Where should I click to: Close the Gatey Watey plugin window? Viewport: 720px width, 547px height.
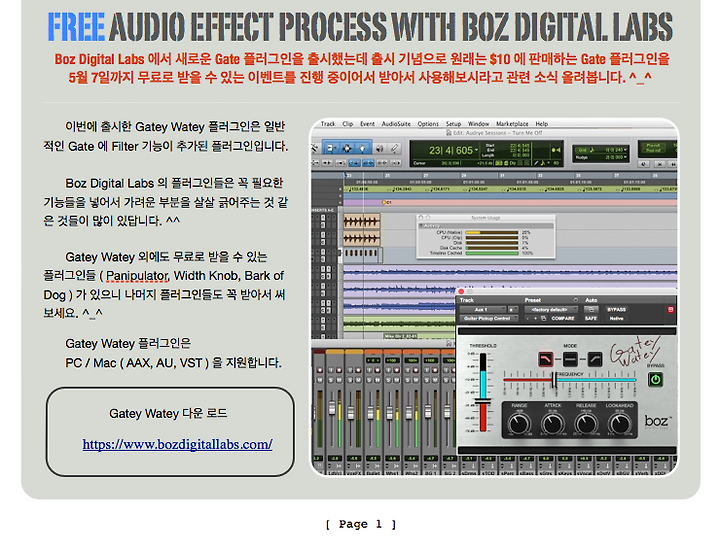(461, 291)
